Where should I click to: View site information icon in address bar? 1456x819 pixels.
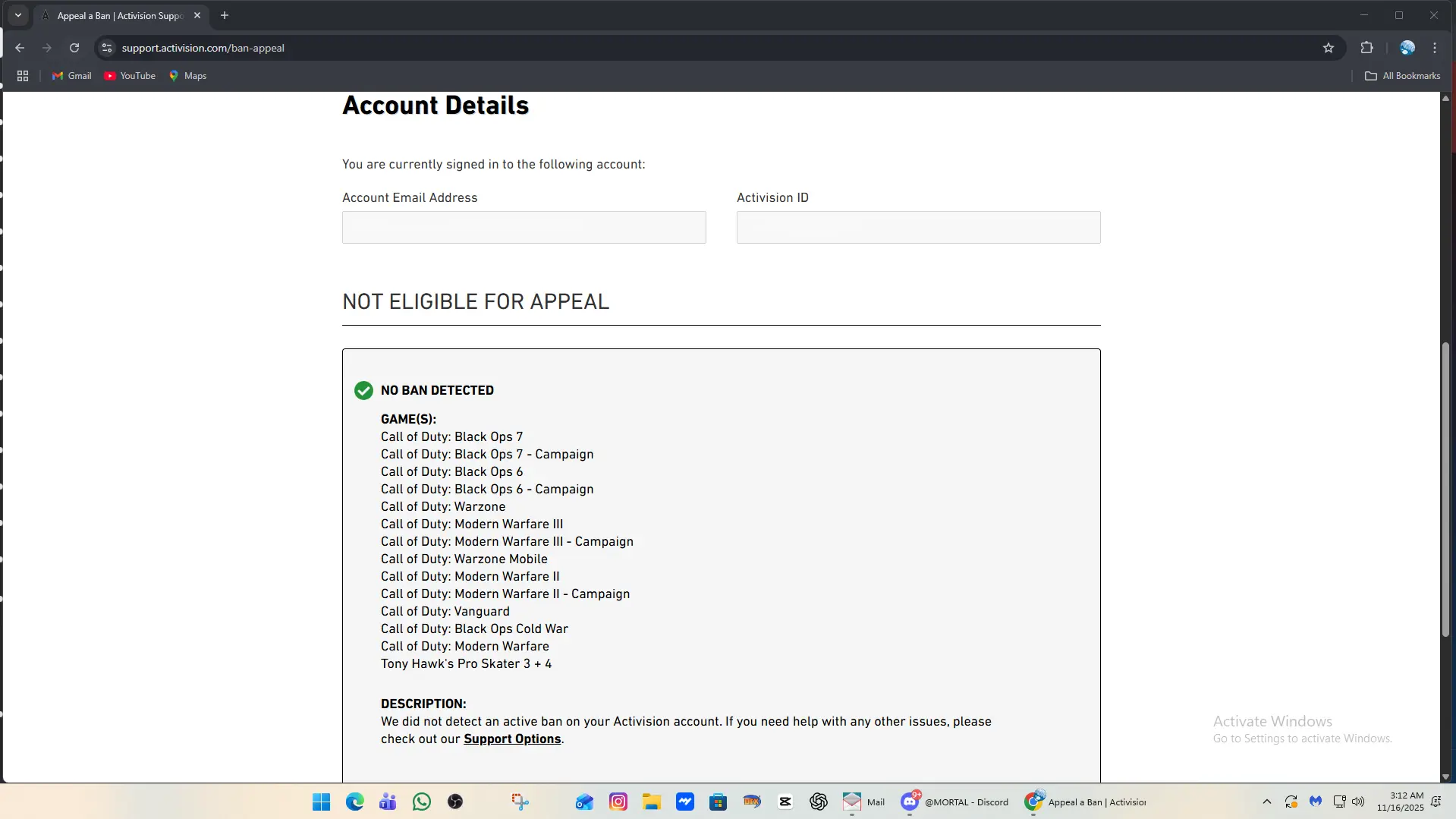(x=107, y=48)
